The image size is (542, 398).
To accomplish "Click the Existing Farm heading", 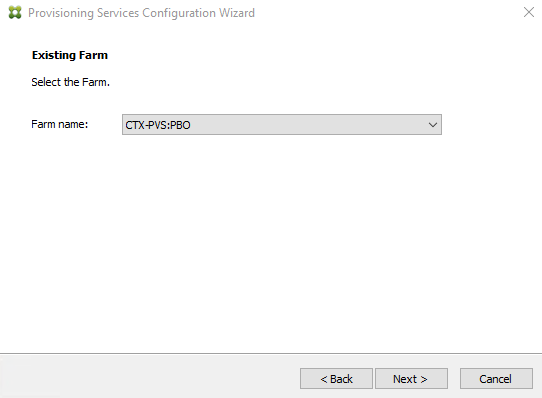I will pos(70,55).
